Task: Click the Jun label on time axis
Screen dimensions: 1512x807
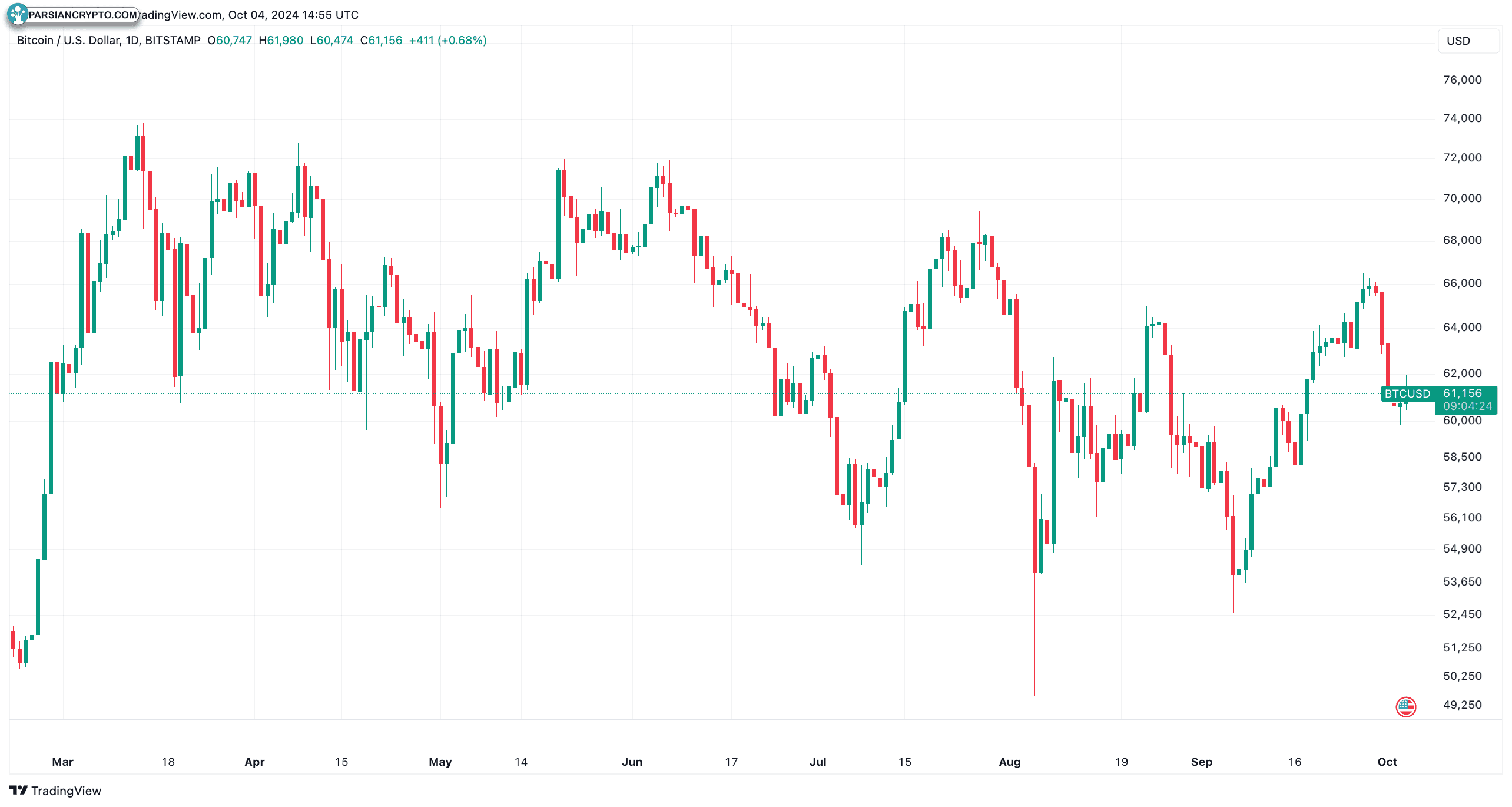Action: 632,762
